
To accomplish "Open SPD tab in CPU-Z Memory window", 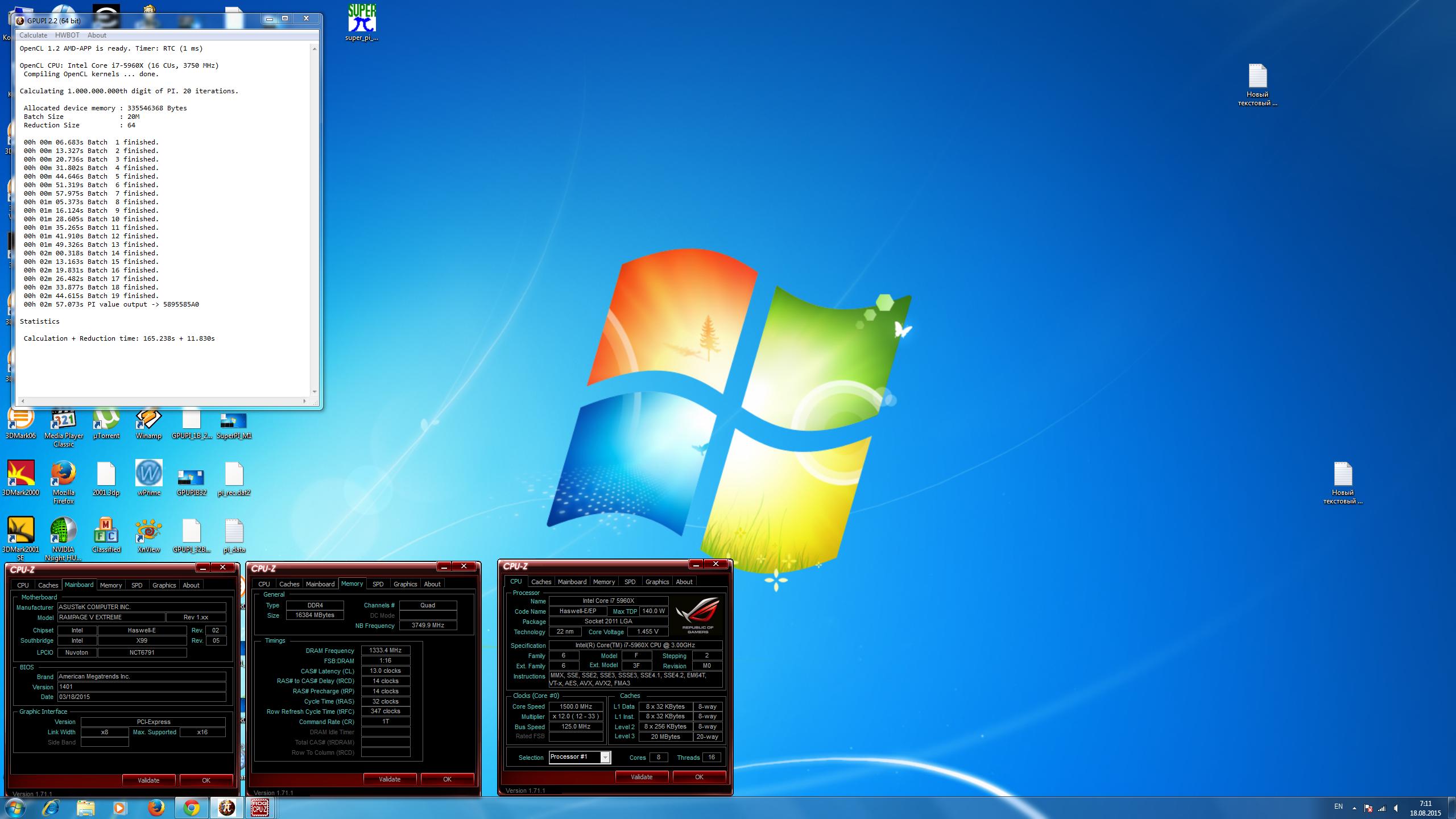I will pos(378,584).
